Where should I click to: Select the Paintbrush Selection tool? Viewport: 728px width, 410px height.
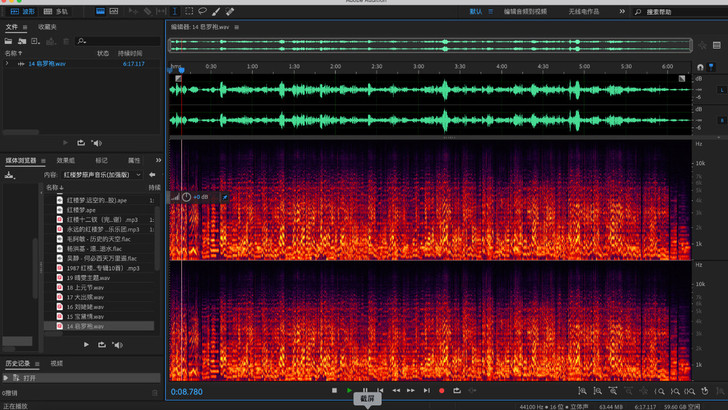pyautogui.click(x=217, y=11)
